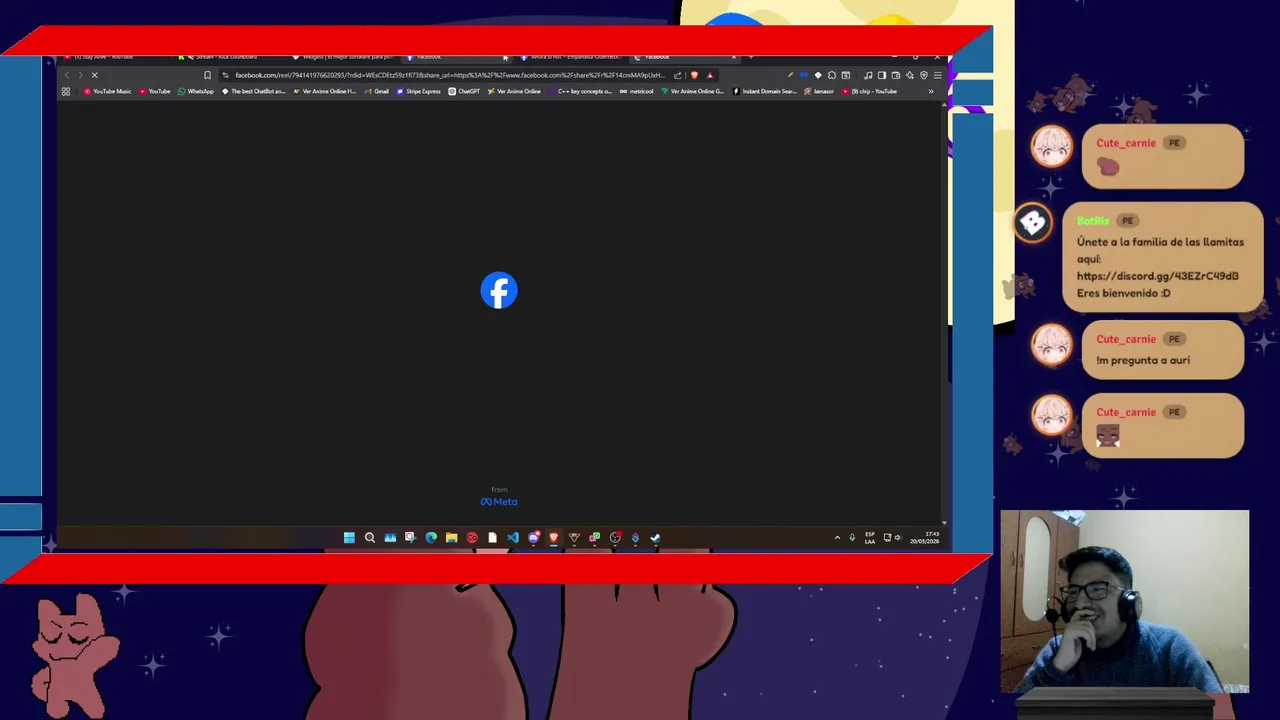Open Windows taskbar search
1280x720 pixels.
(370, 538)
